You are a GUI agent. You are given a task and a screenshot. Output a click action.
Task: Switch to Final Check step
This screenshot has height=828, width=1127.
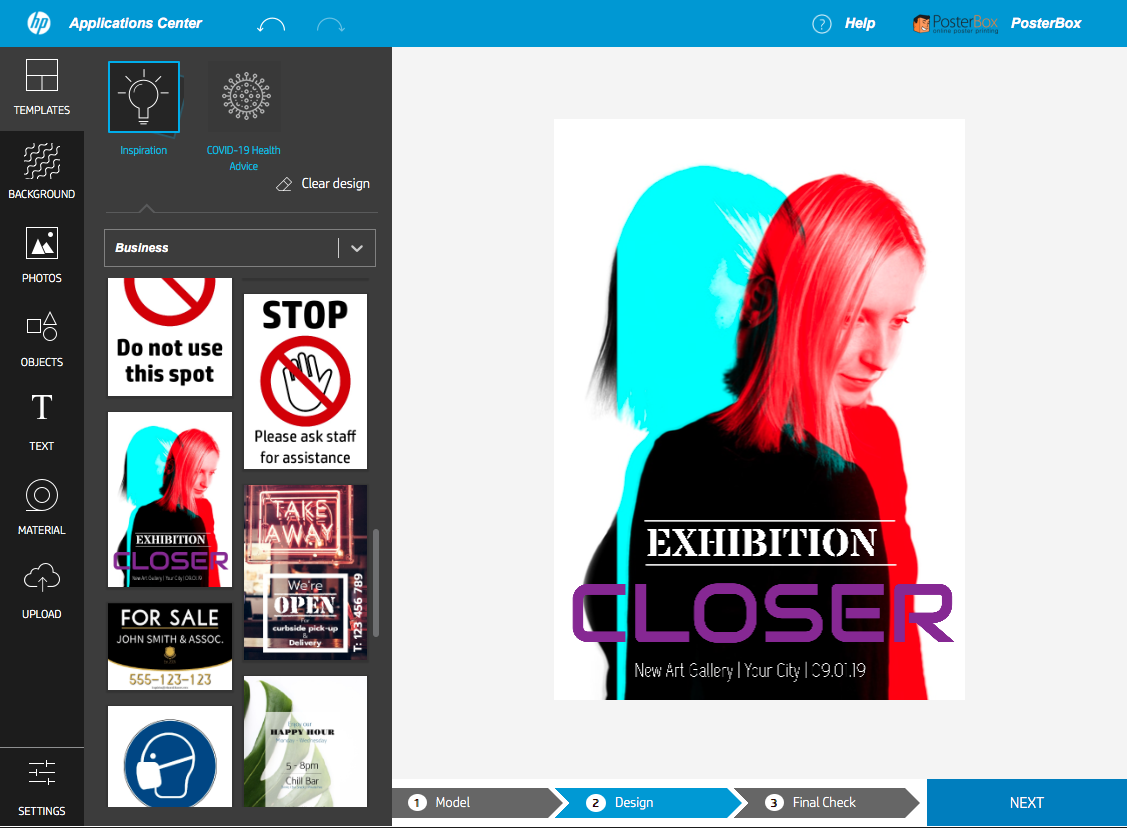pos(824,802)
